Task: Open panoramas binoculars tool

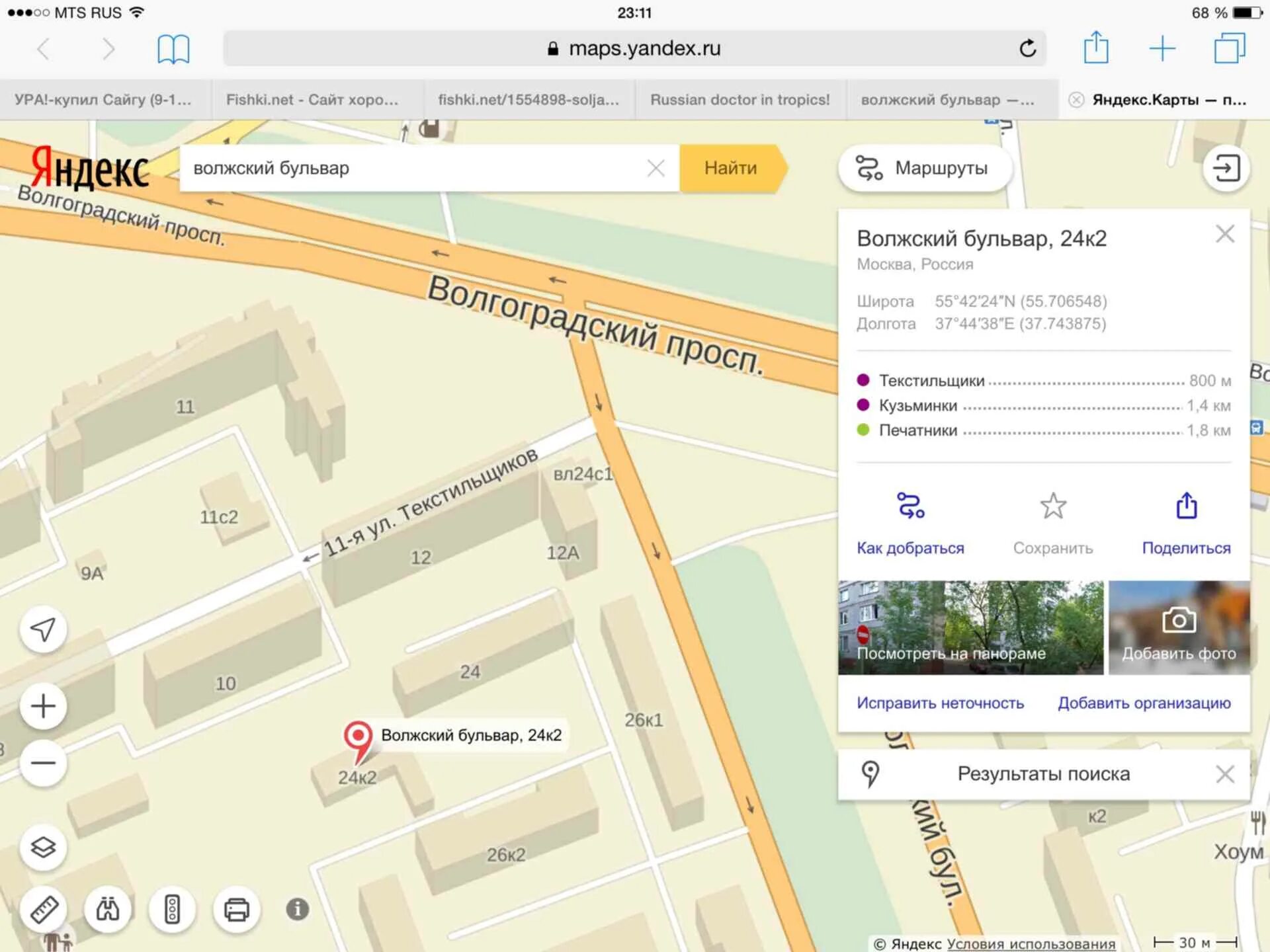Action: click(x=107, y=910)
